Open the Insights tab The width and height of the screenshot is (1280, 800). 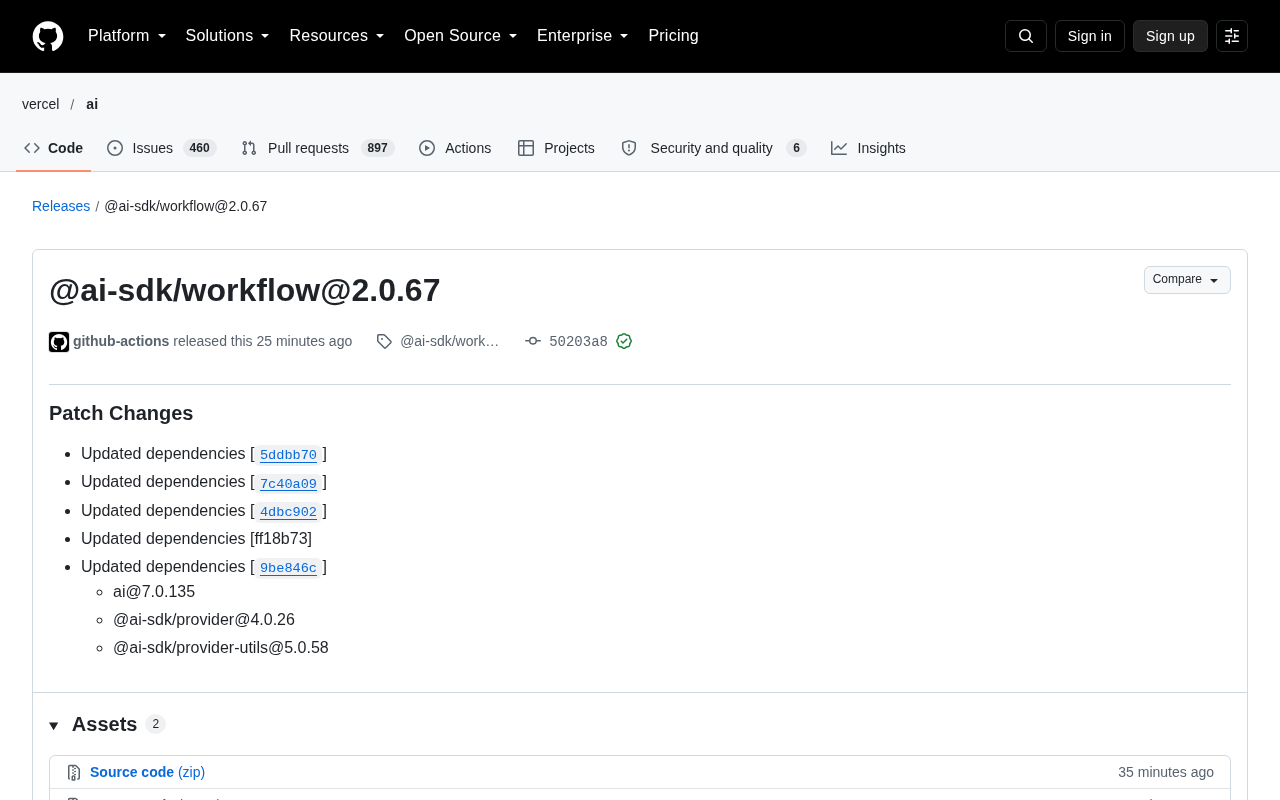[x=868, y=148]
